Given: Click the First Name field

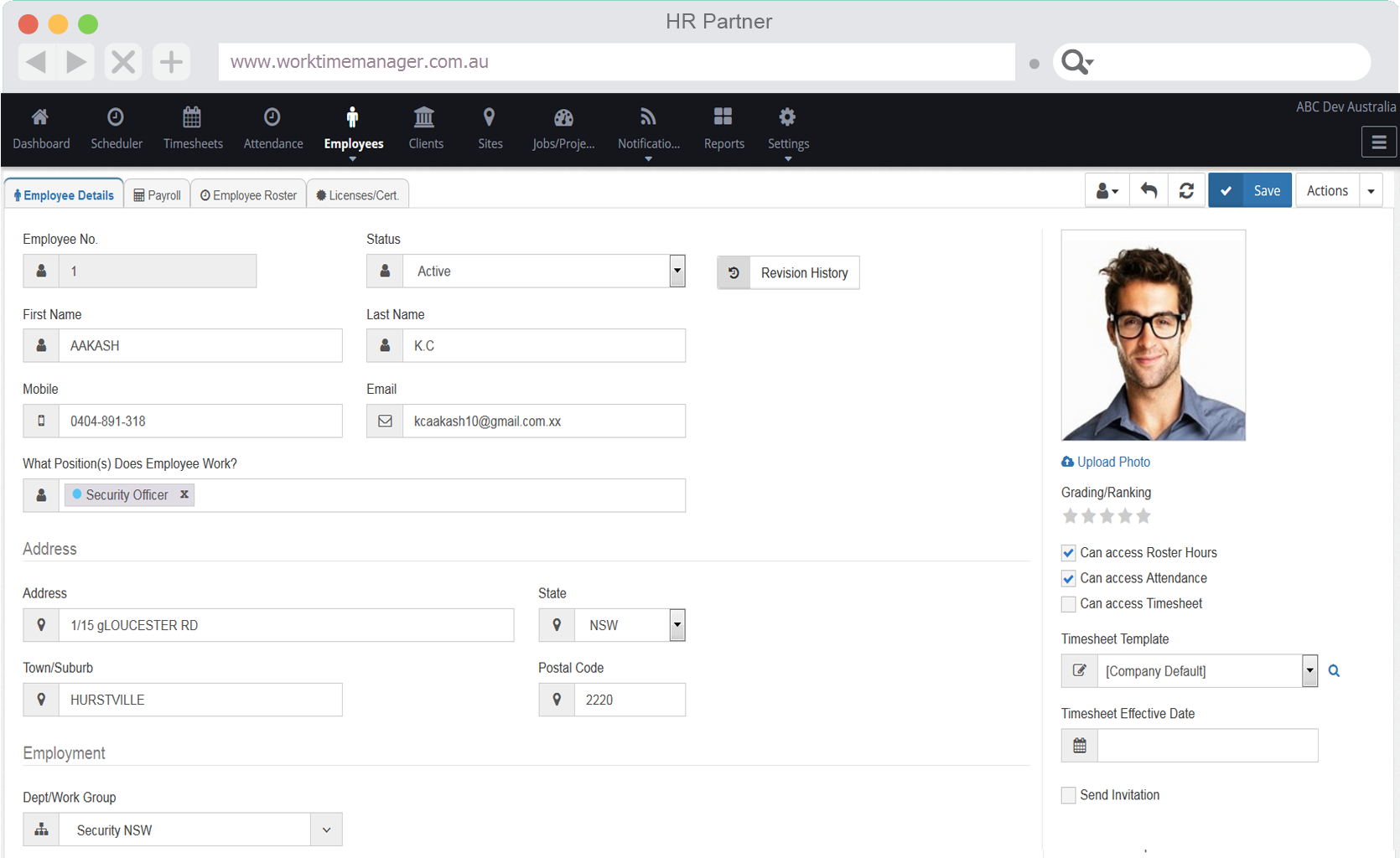Looking at the screenshot, I should click(200, 345).
